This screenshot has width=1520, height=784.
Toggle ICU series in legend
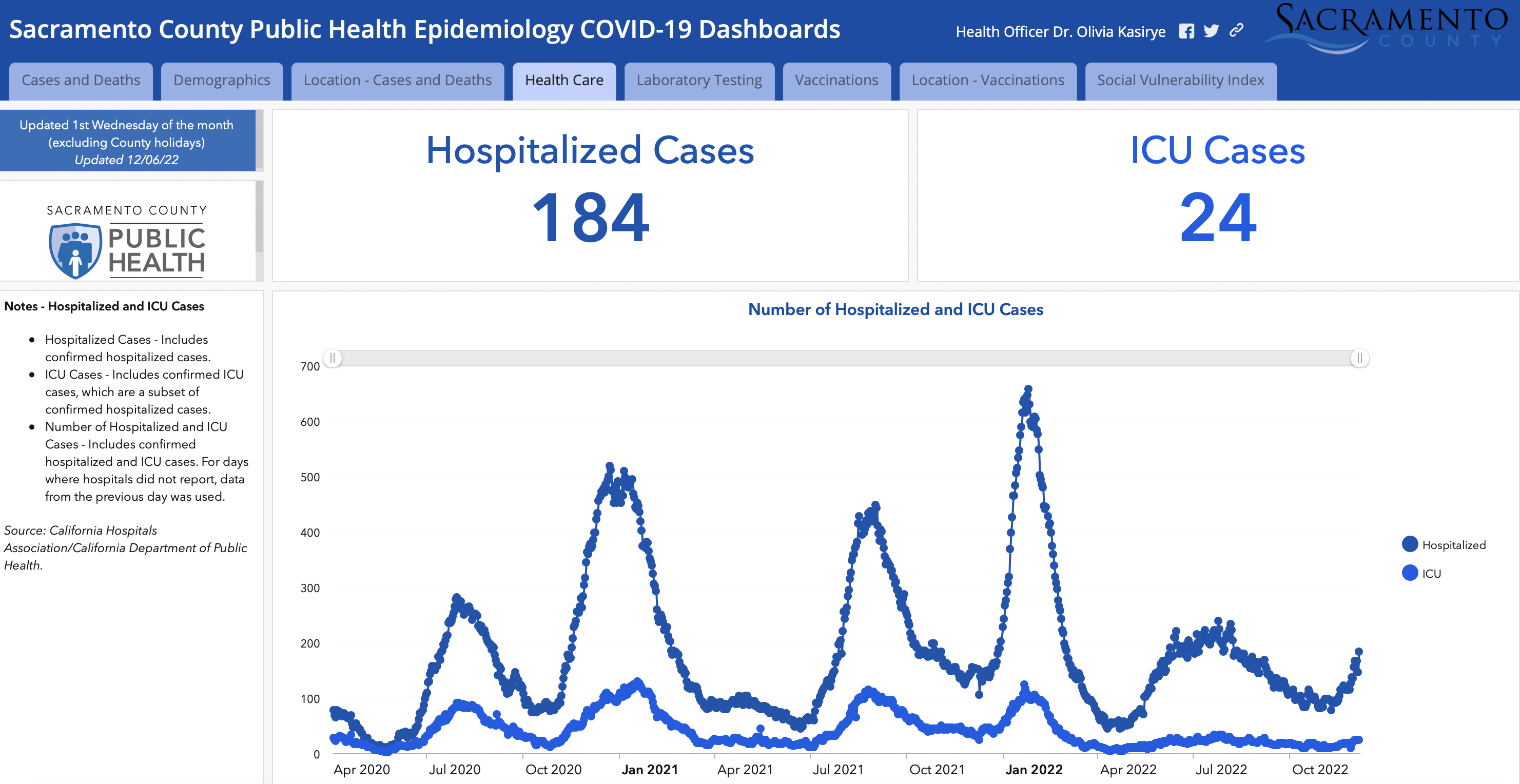[1421, 573]
